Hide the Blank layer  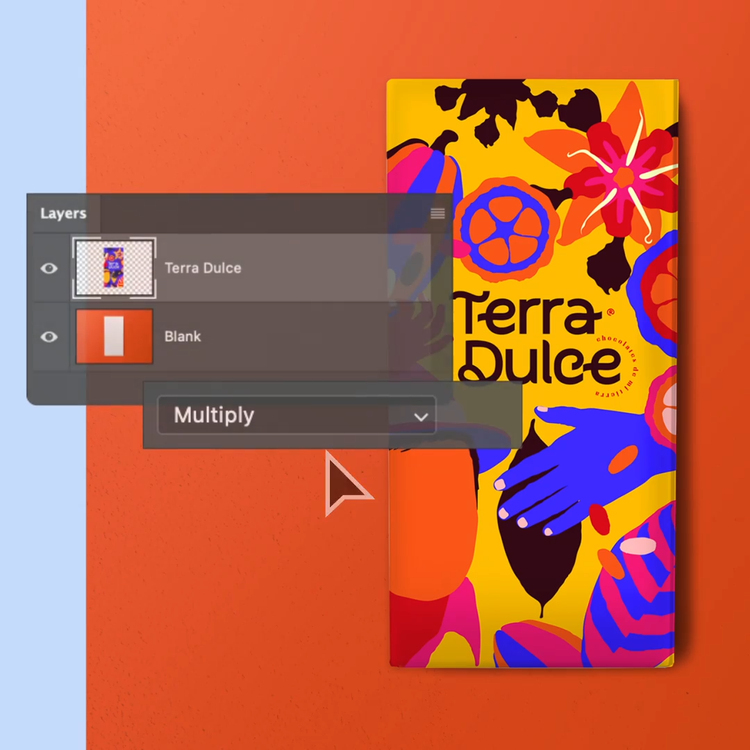49,337
